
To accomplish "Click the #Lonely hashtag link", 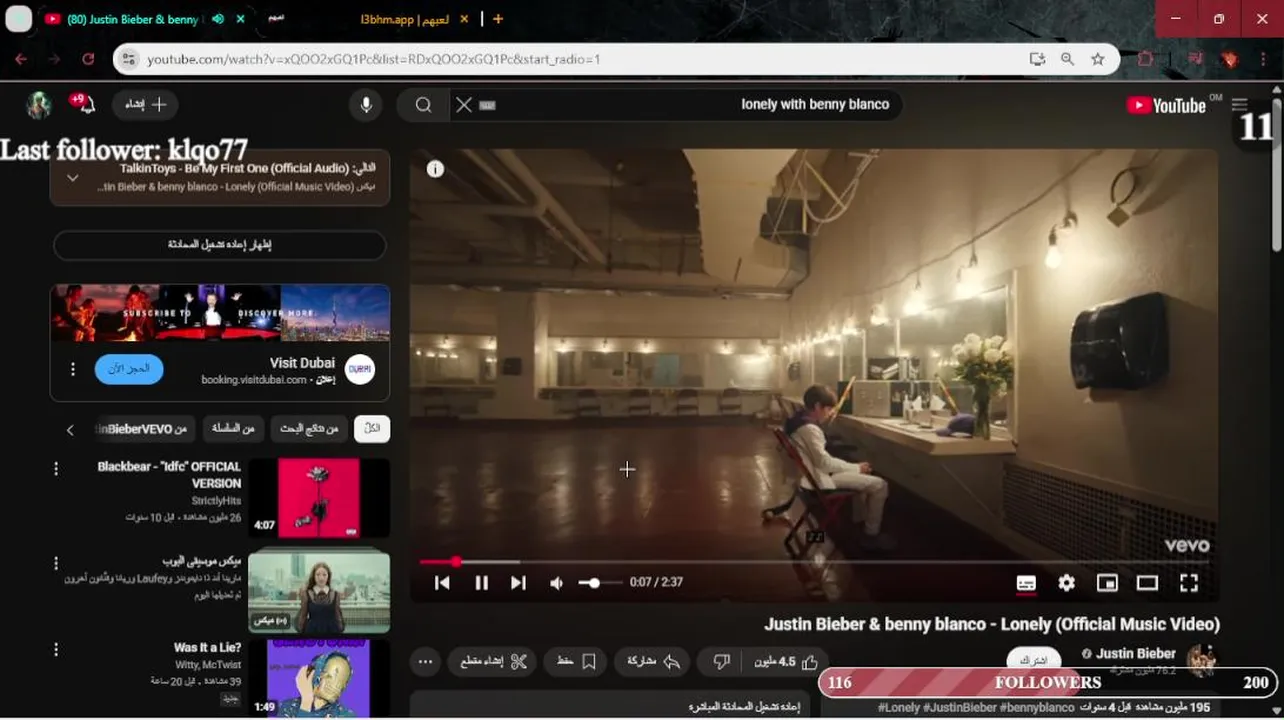I will coord(898,707).
